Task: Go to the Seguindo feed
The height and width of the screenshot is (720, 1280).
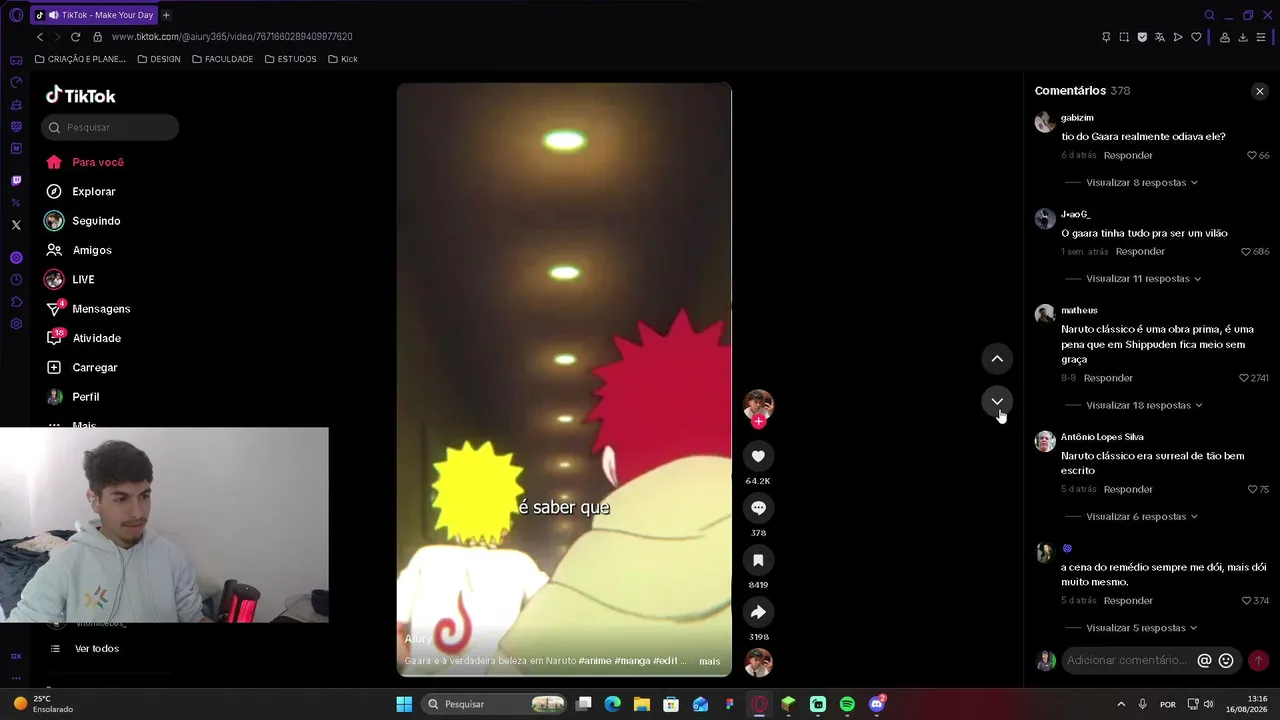Action: [83, 221]
